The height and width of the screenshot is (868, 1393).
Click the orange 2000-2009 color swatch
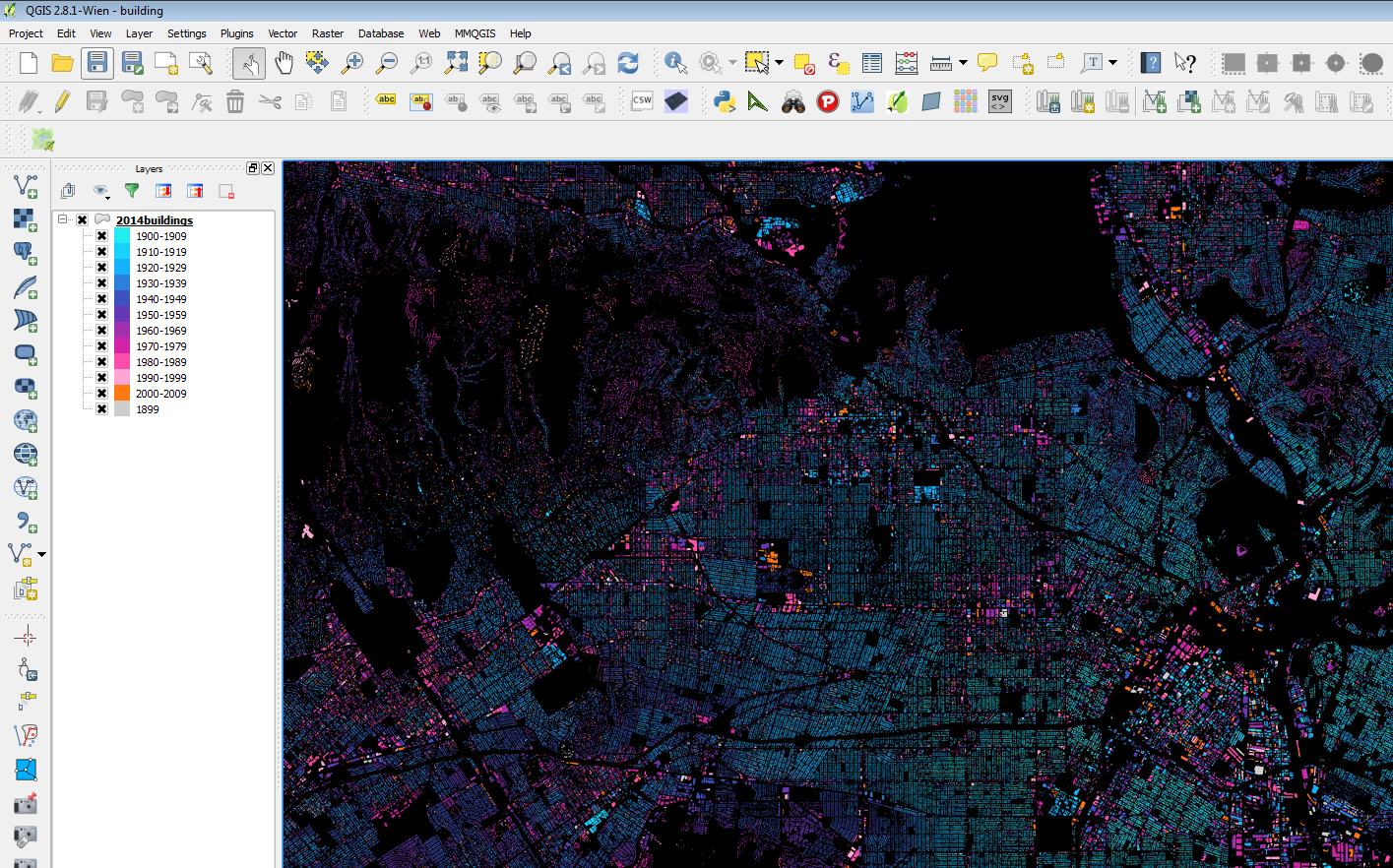[122, 394]
